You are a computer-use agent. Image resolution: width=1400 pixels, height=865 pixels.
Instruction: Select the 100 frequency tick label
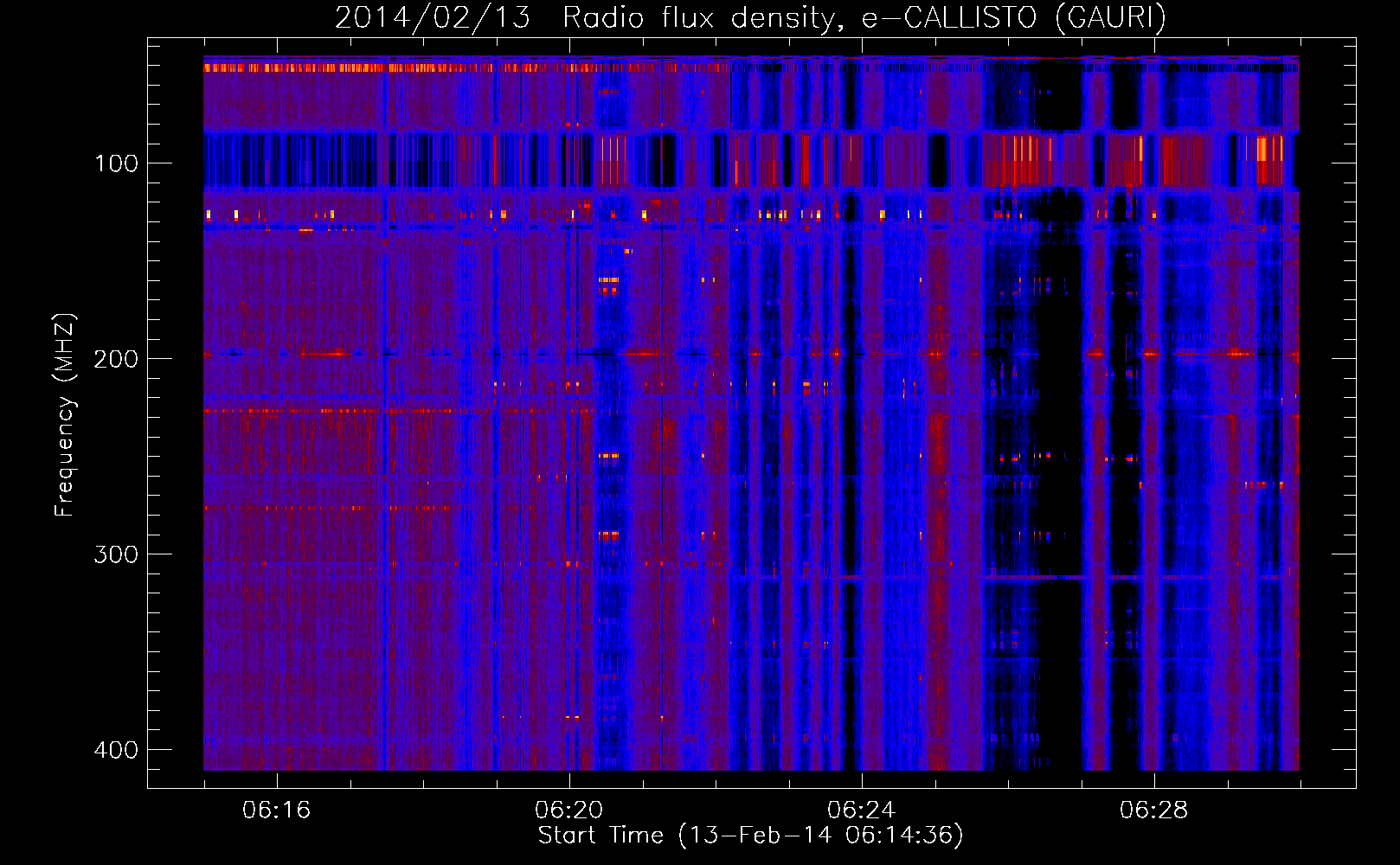tap(116, 163)
